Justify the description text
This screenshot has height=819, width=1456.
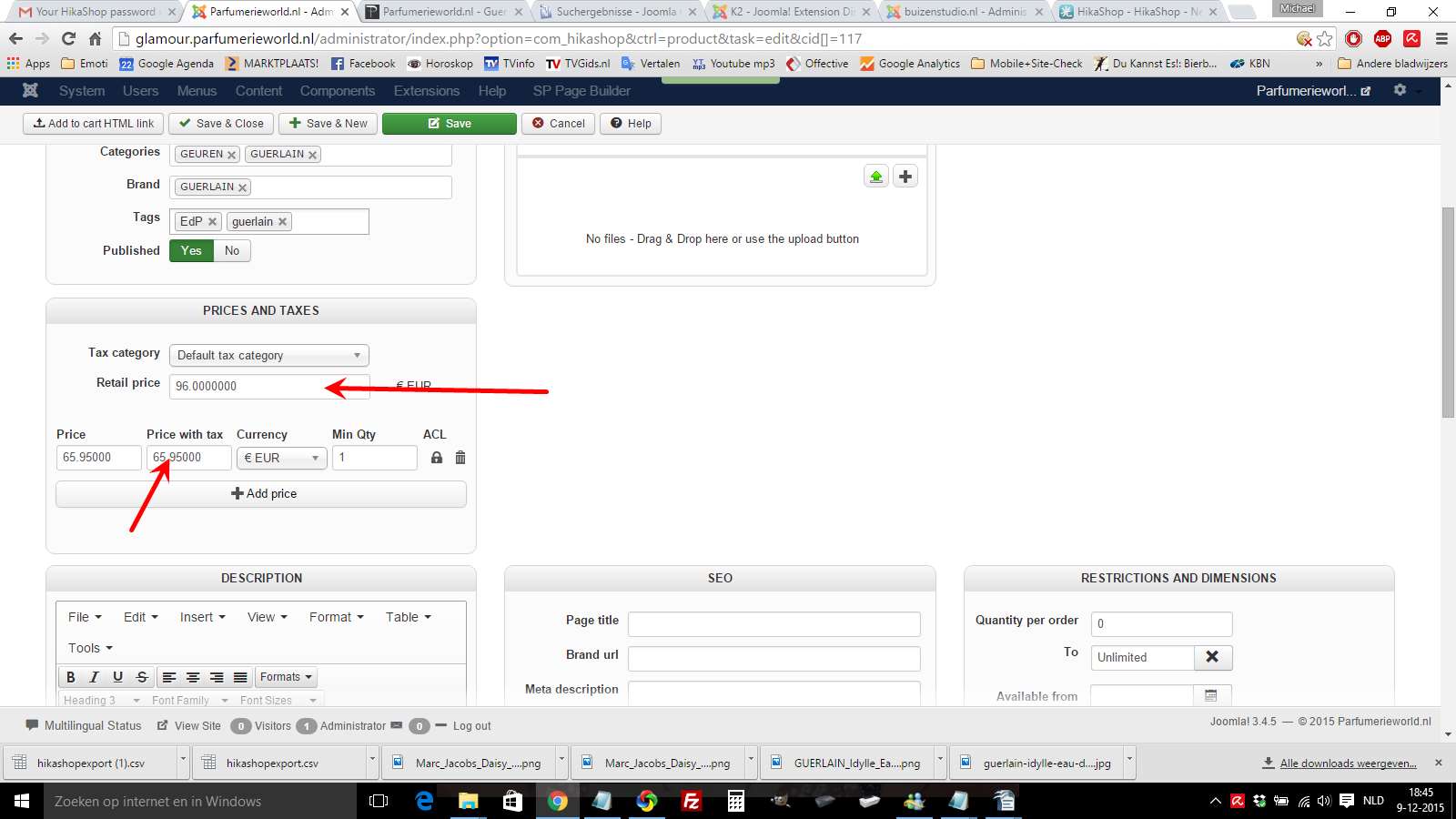coord(240,677)
